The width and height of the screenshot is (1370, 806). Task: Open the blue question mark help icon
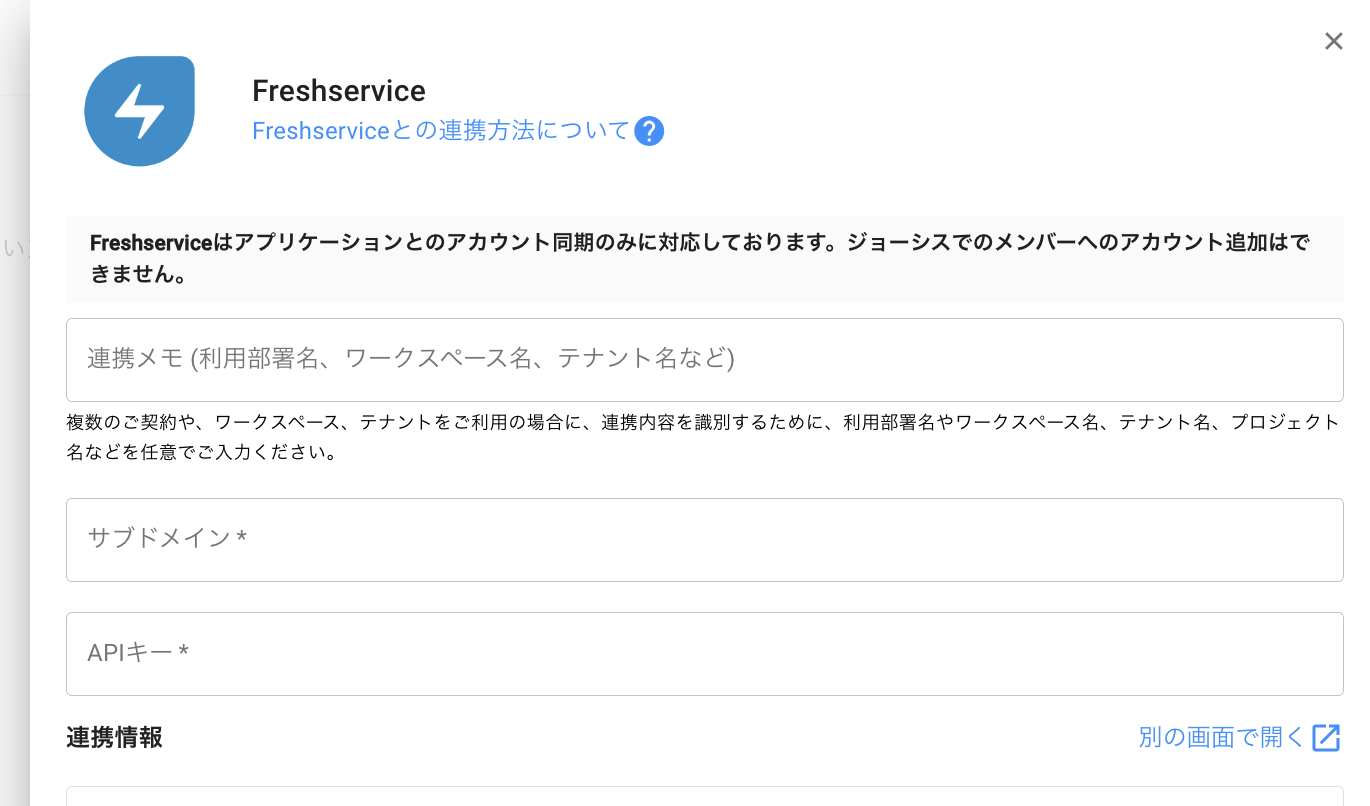[x=649, y=131]
